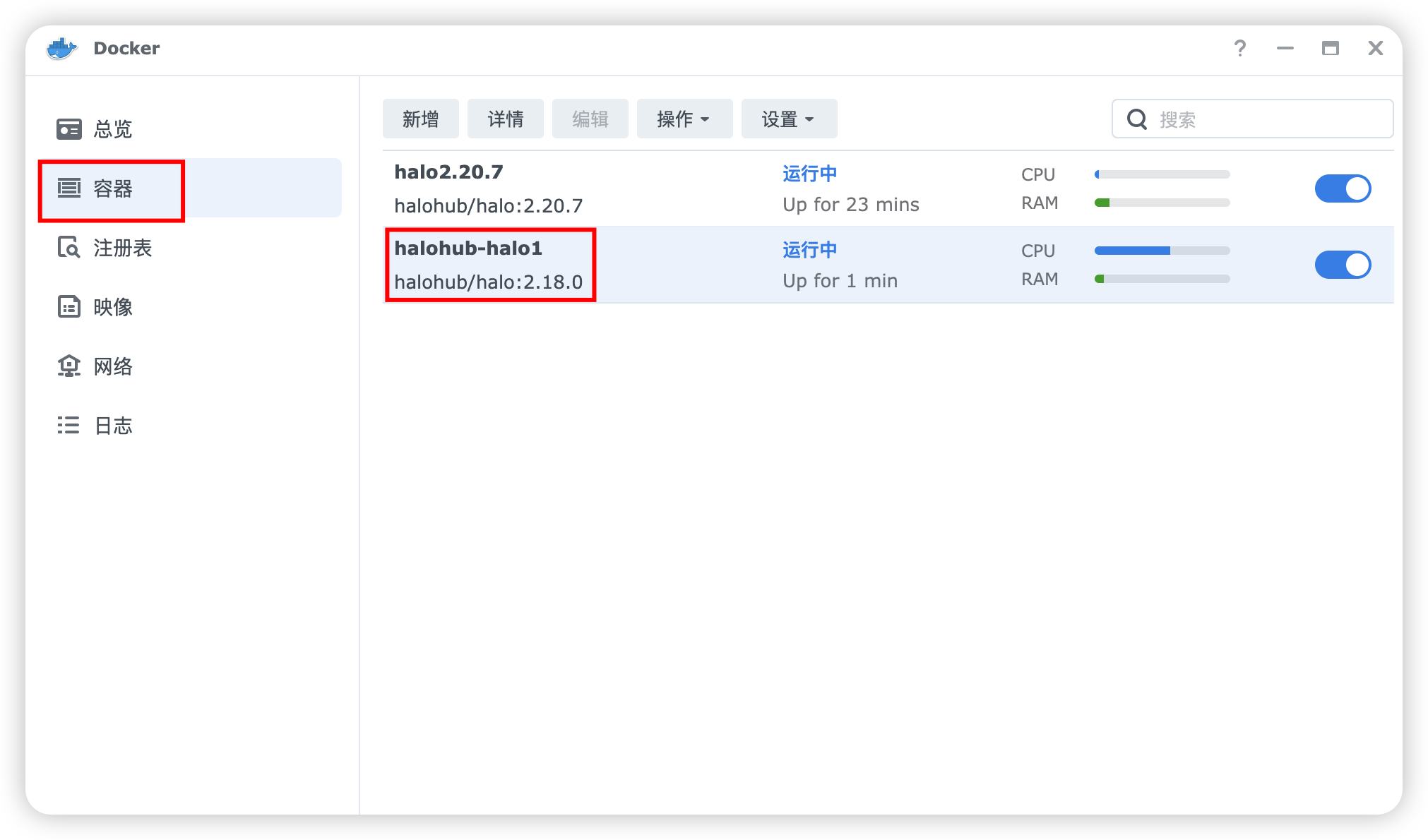Screen dimensions: 1428x840
Task: Click the 注册表 registry search icon
Action: click(x=69, y=248)
